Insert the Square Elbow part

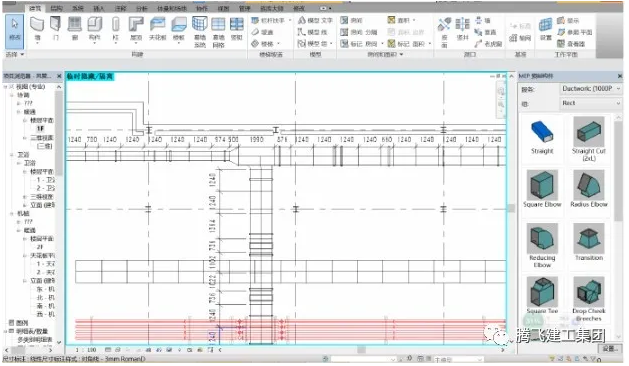tap(542, 189)
